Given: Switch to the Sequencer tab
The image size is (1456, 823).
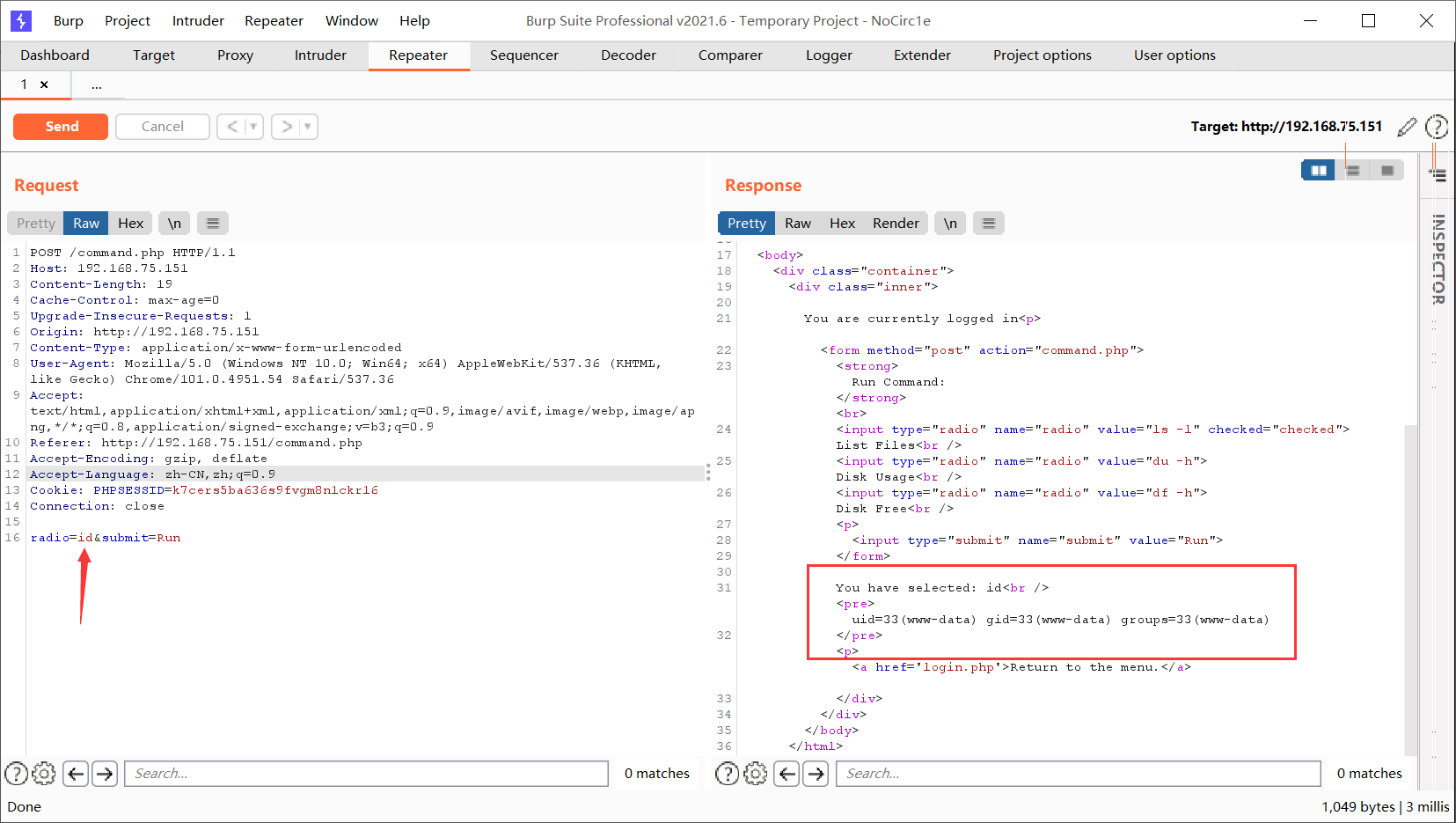Looking at the screenshot, I should tap(523, 55).
